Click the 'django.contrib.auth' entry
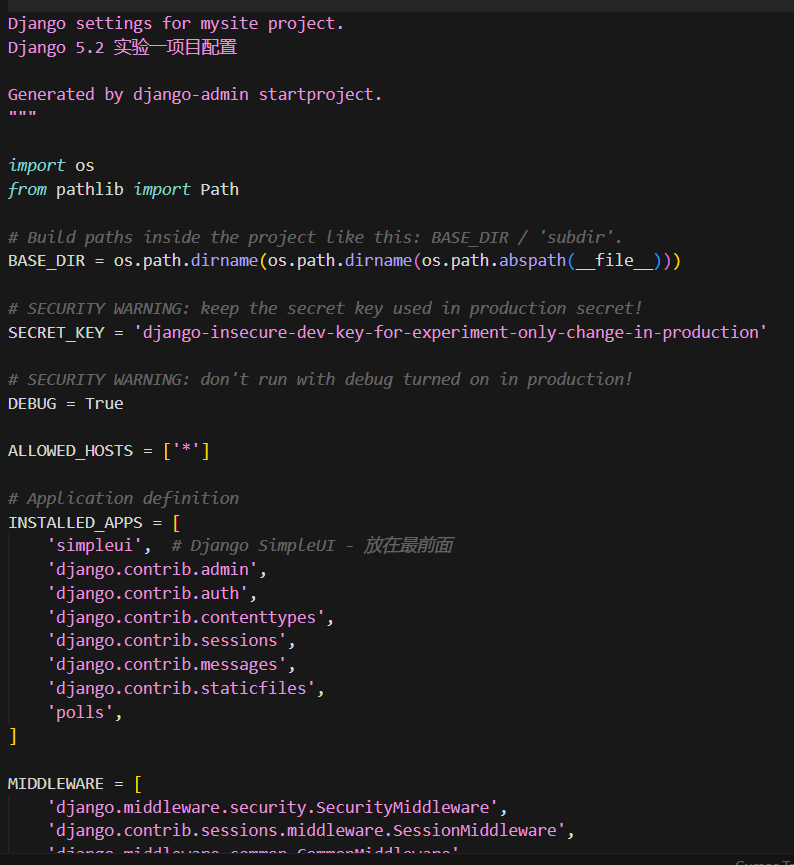Viewport: 794px width, 865px height. pyautogui.click(x=148, y=594)
